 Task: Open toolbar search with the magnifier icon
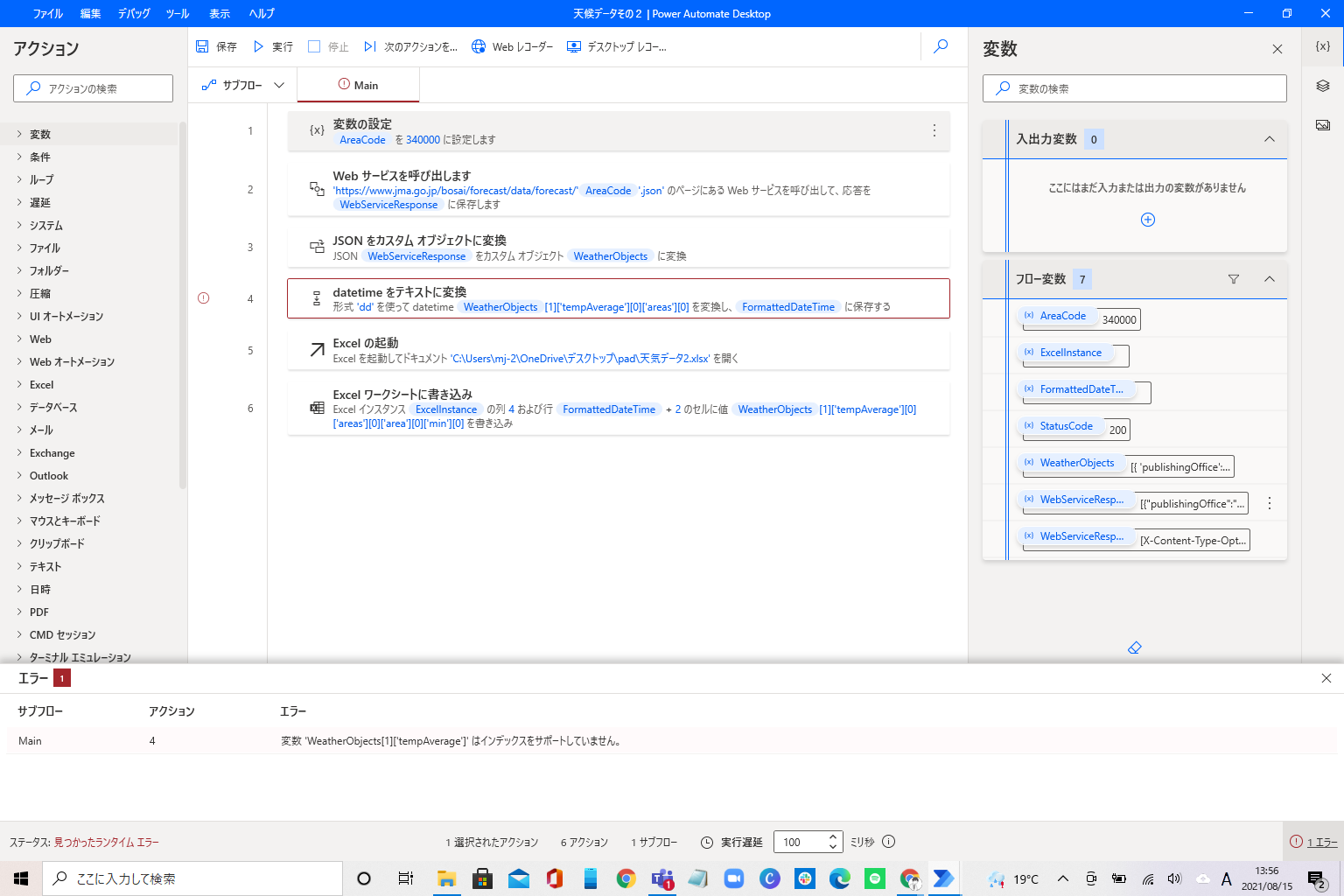click(x=940, y=46)
